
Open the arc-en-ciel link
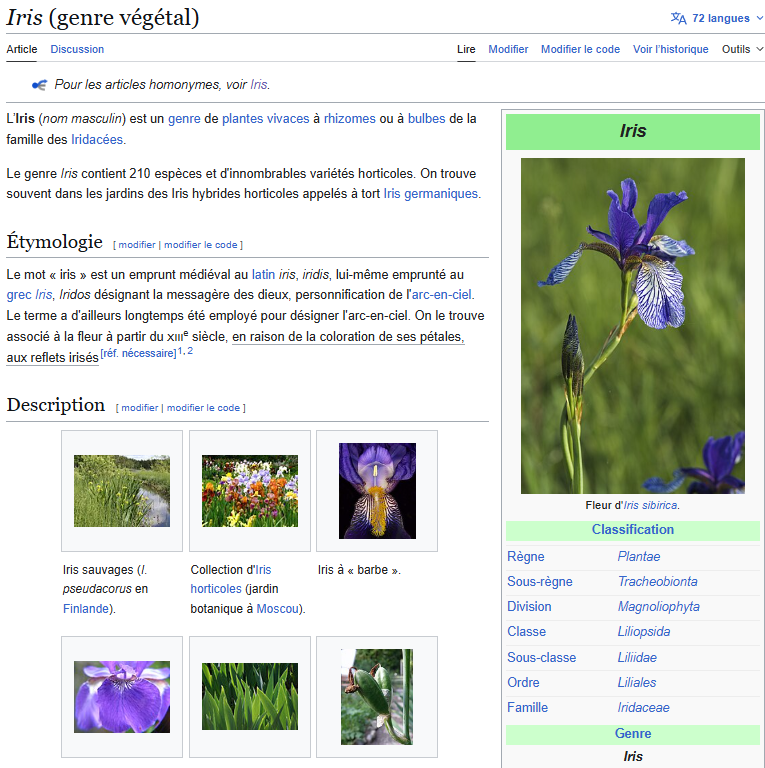(441, 294)
